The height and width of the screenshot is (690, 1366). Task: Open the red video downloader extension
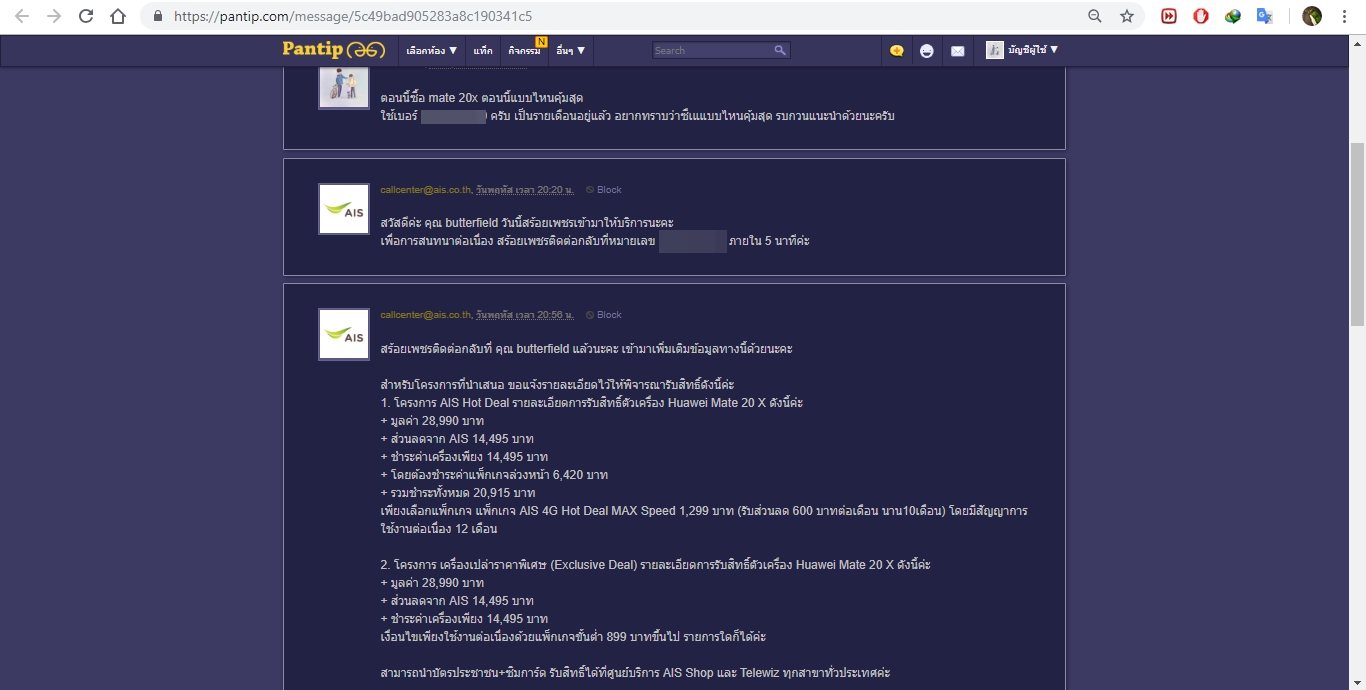(1169, 16)
